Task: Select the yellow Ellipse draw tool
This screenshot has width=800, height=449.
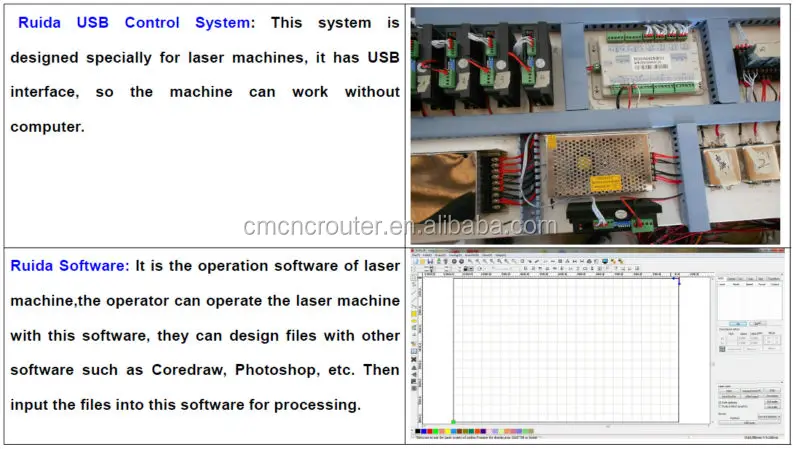Action: point(414,321)
